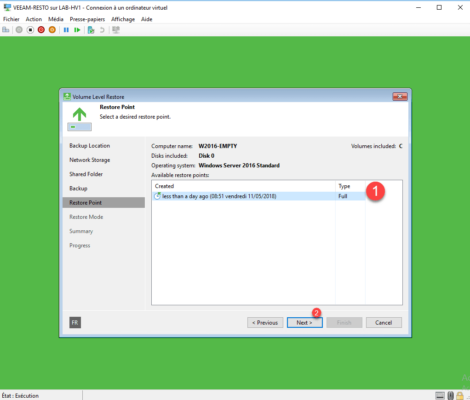470x400 pixels.
Task: Click the Progress wizard step
Action: pyautogui.click(x=80, y=246)
